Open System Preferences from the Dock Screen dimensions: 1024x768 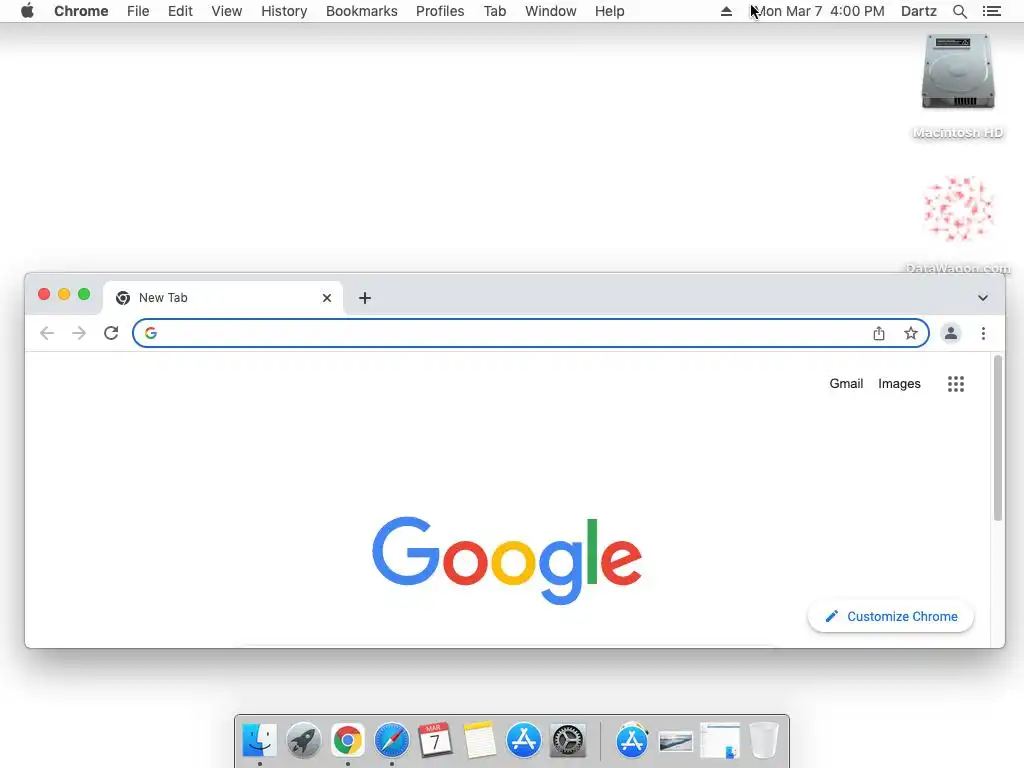[x=568, y=741]
